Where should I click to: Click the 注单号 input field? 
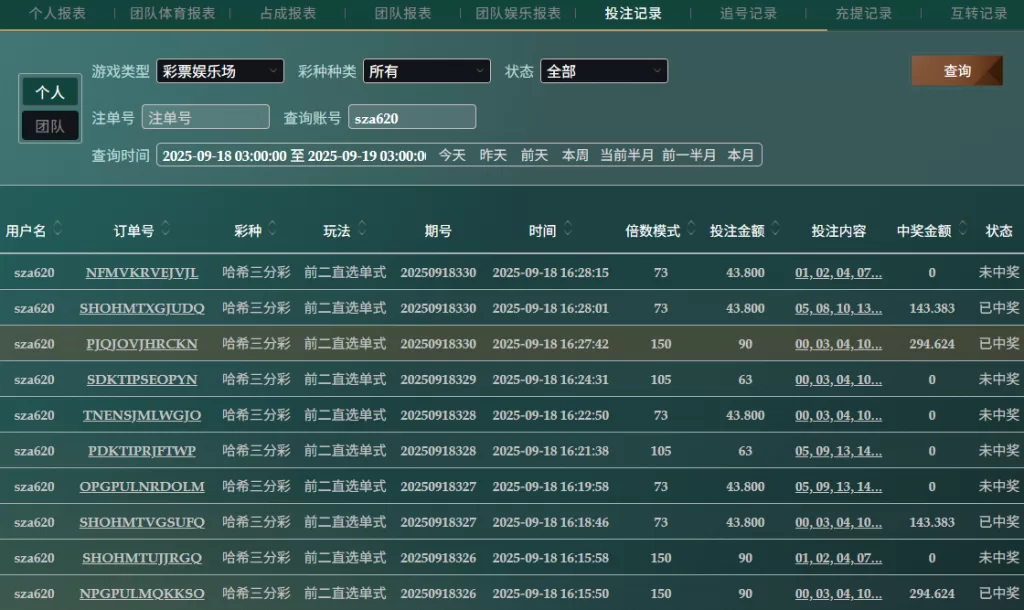[x=206, y=117]
